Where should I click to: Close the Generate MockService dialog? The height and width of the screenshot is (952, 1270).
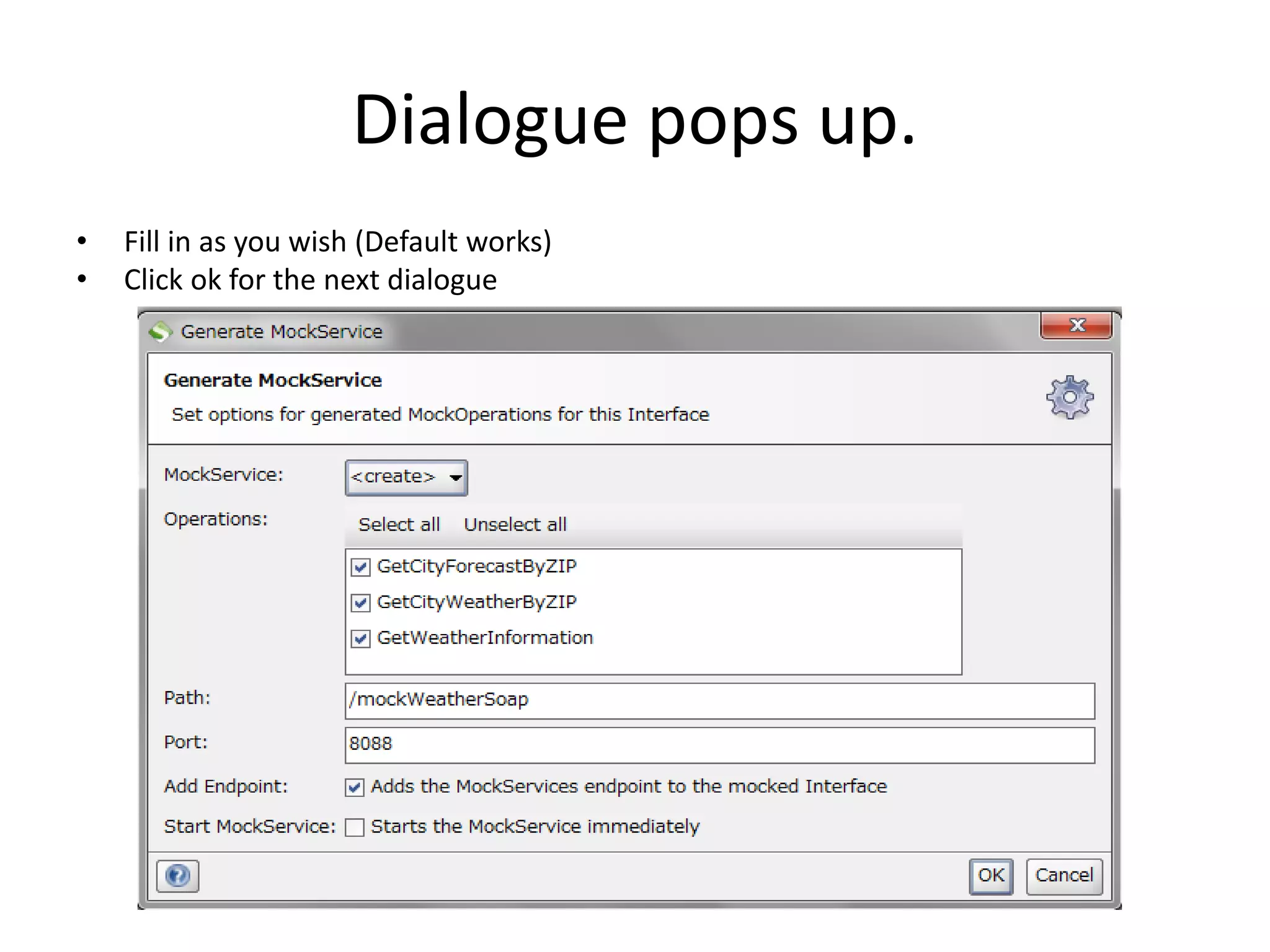pyautogui.click(x=1076, y=325)
